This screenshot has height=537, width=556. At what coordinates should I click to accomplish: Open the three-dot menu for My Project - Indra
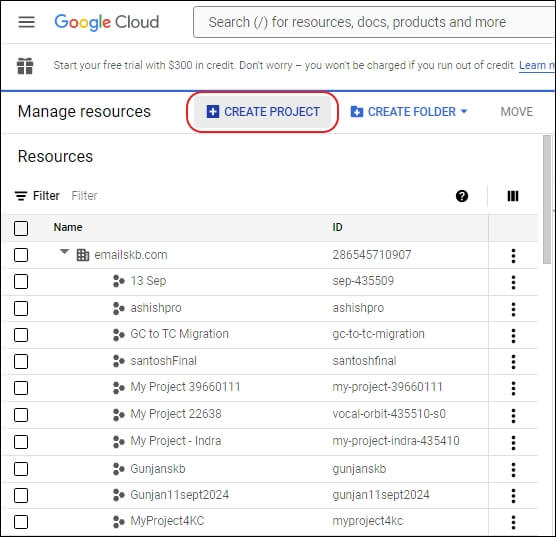(513, 442)
